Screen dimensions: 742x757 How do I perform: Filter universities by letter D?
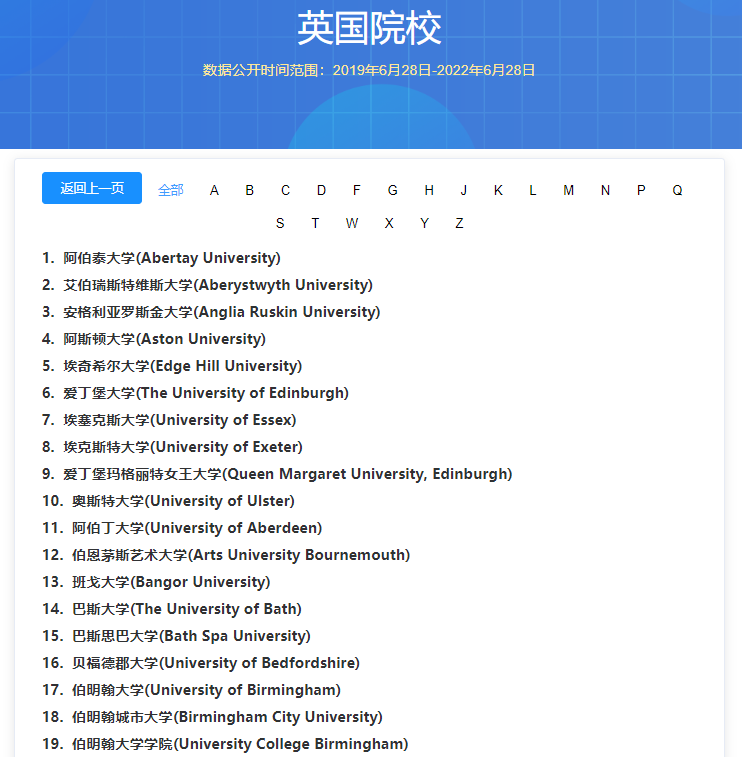tap(321, 190)
